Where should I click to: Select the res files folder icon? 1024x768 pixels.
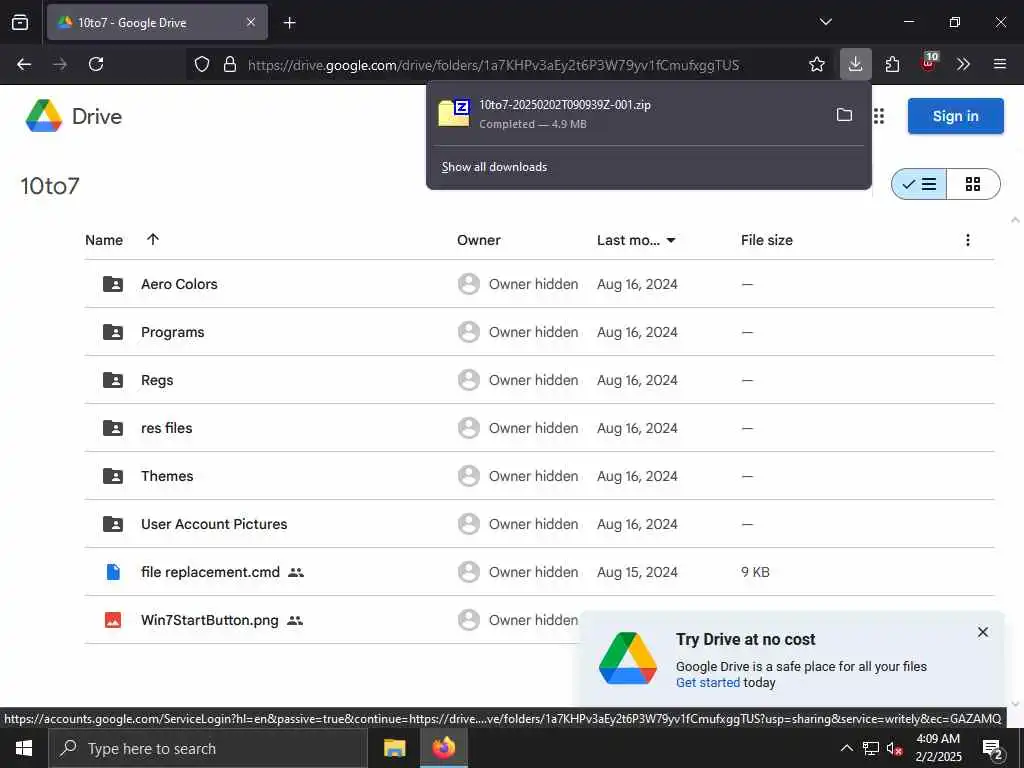tap(113, 428)
